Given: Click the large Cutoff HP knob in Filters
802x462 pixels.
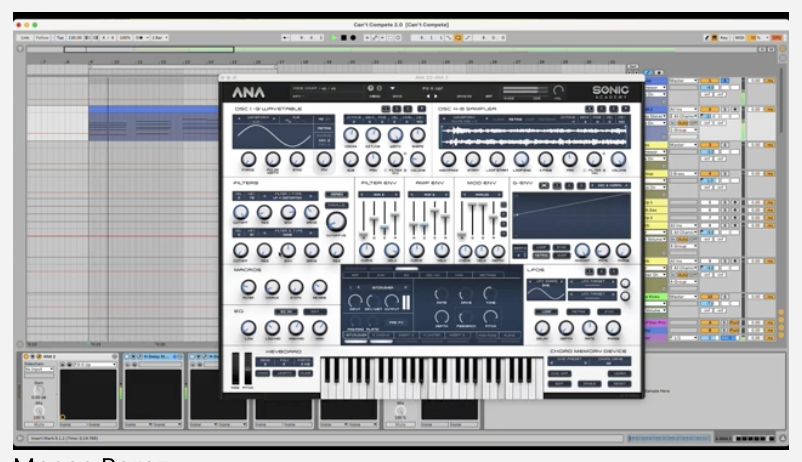Looking at the screenshot, I should 336,222.
